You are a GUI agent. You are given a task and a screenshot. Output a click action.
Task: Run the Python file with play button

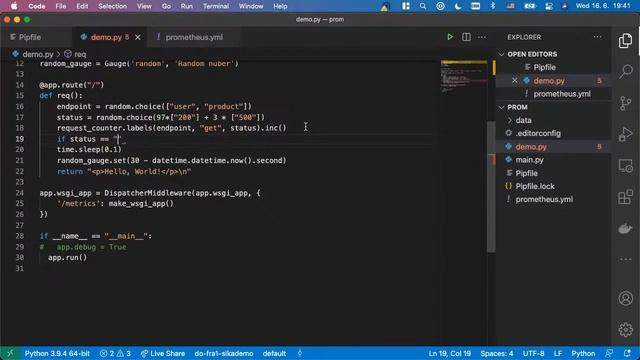pyautogui.click(x=450, y=37)
